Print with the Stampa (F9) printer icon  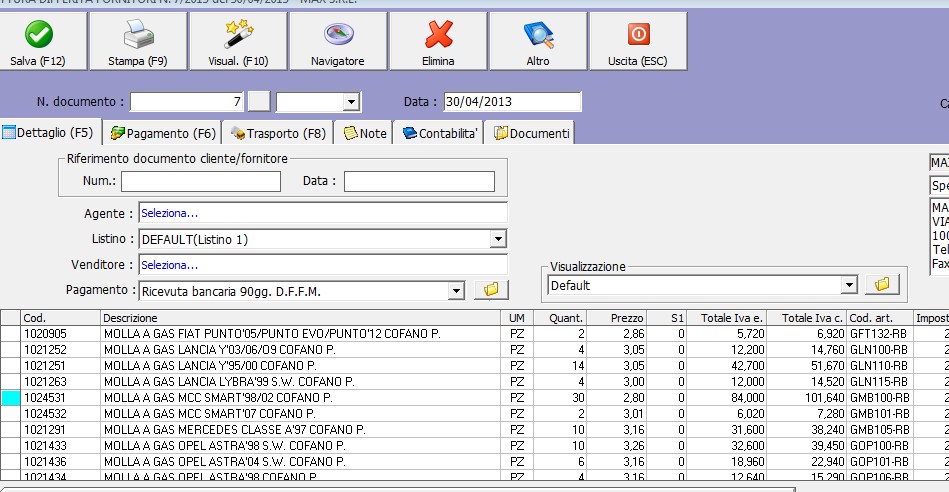139,34
